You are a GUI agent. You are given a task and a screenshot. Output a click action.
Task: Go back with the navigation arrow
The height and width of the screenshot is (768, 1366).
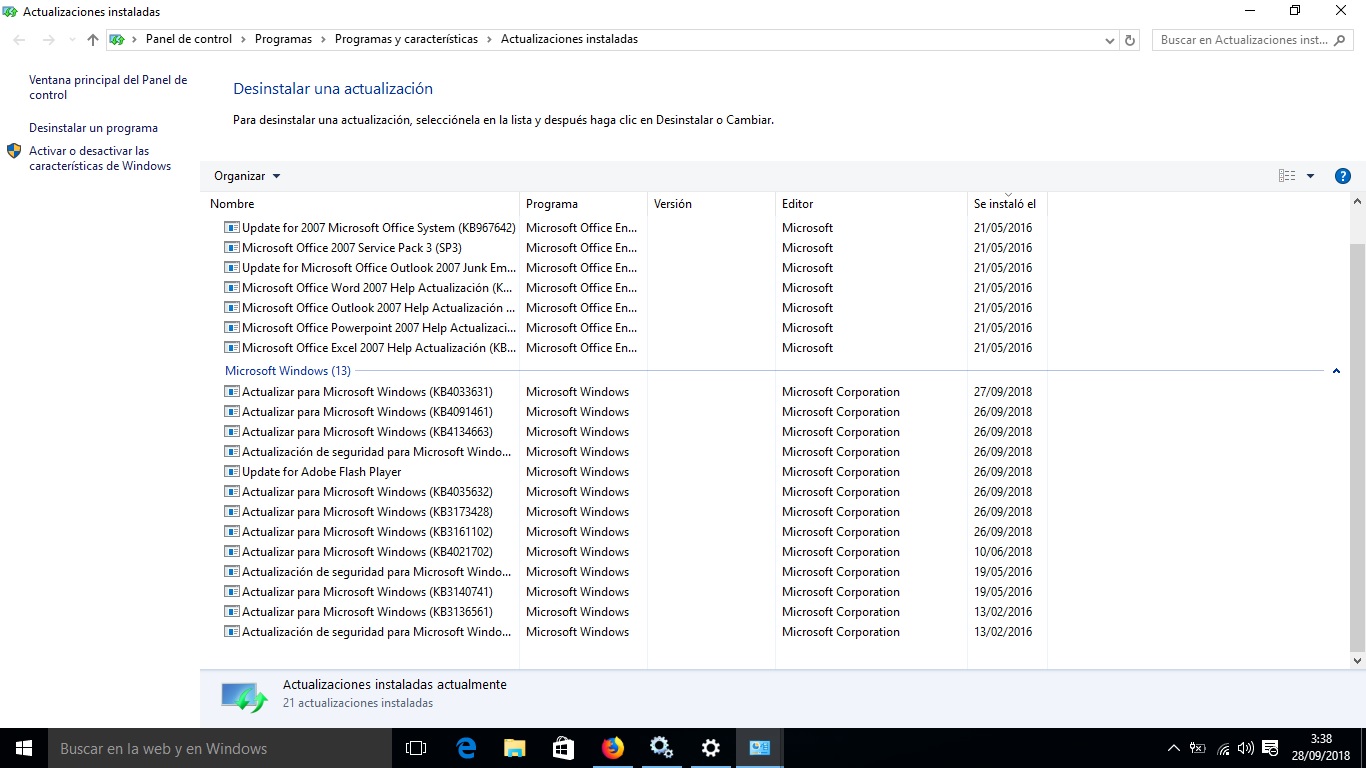pos(19,40)
